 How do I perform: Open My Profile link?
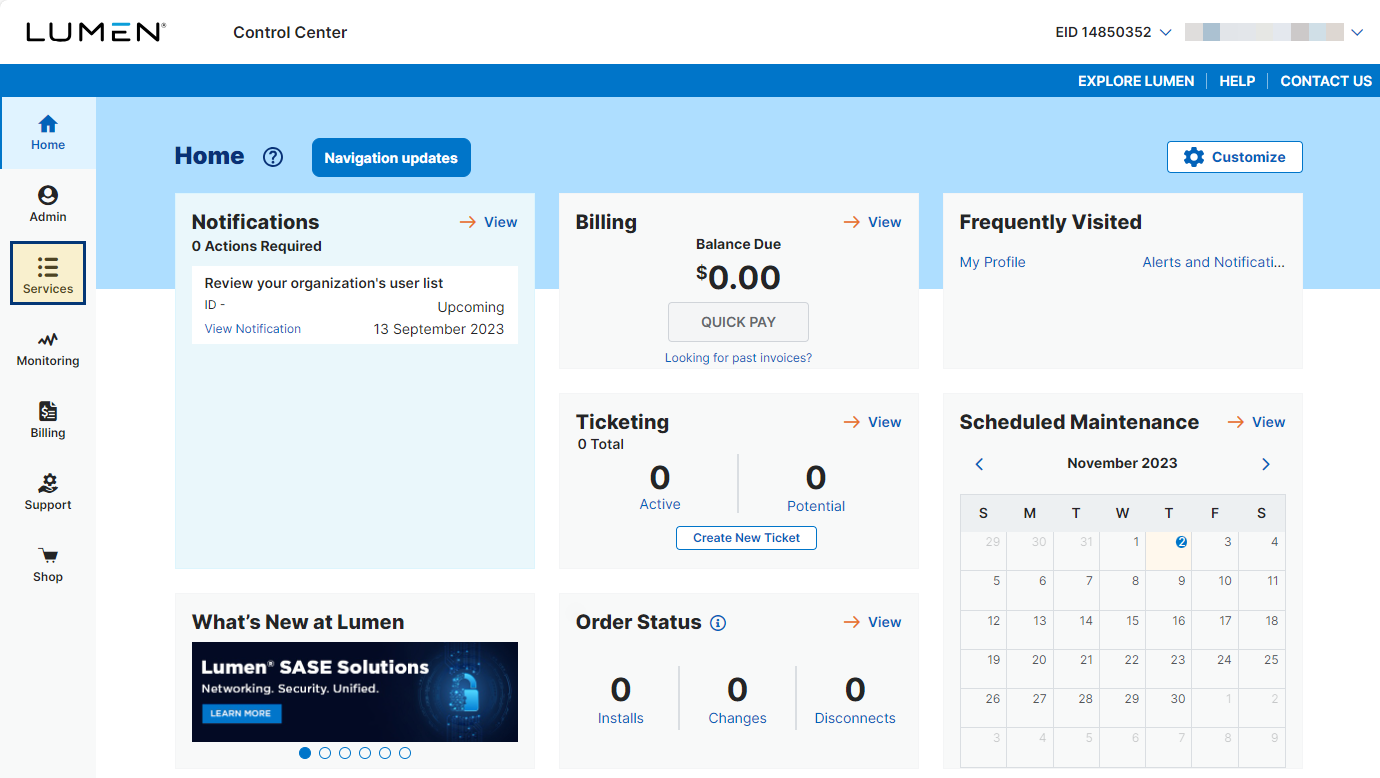pos(993,262)
